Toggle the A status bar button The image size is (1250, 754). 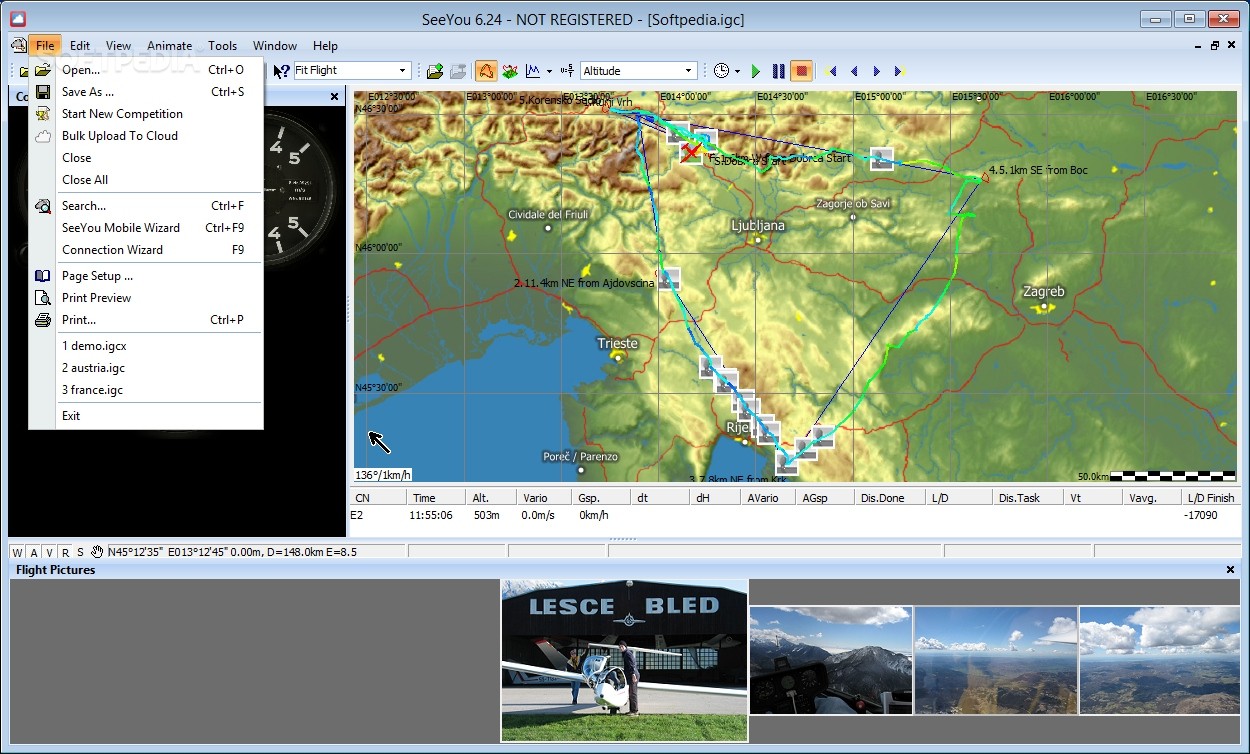coord(34,552)
